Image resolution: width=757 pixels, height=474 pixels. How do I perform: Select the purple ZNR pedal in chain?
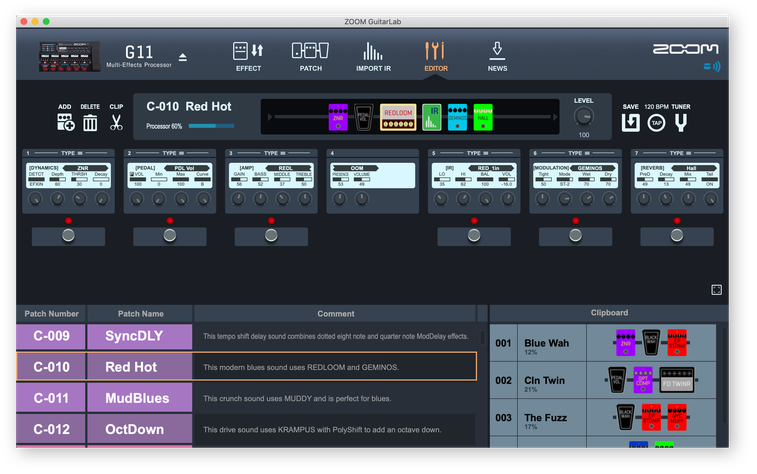[338, 117]
